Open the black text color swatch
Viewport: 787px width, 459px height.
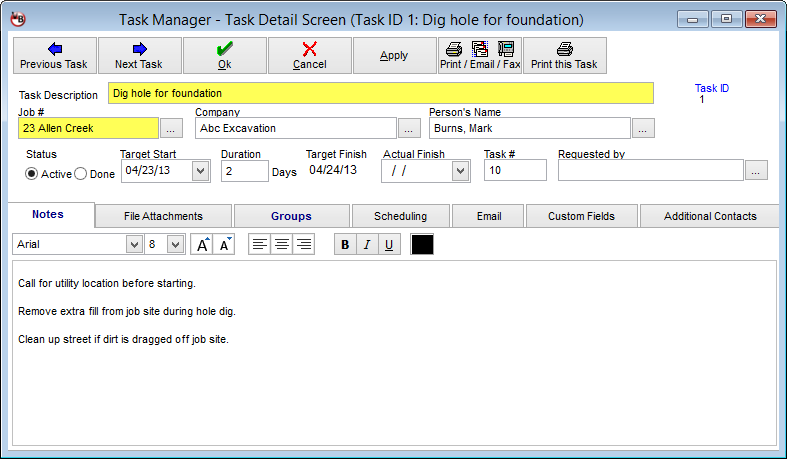pos(422,244)
